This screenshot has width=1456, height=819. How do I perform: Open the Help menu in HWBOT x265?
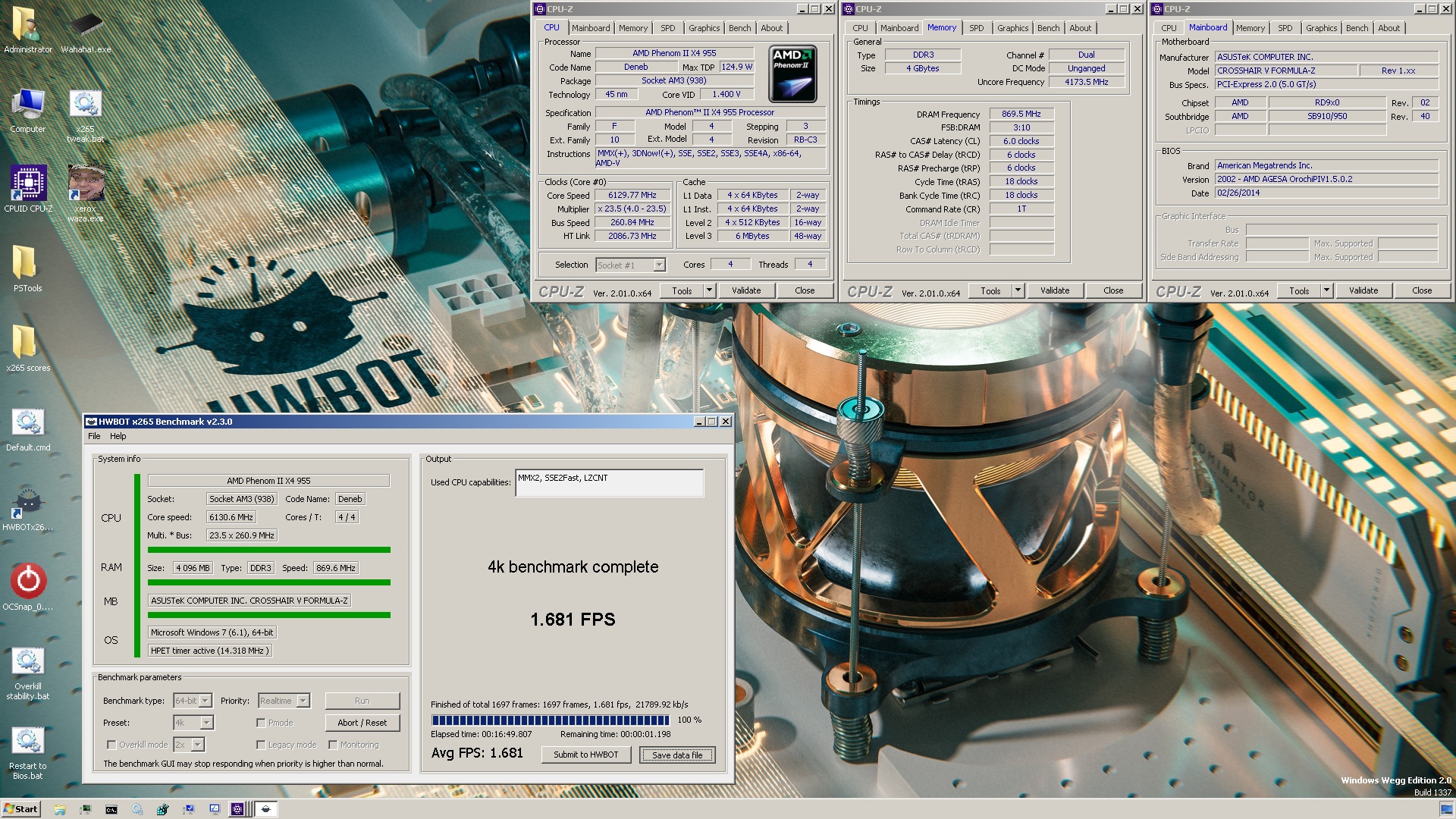pos(118,436)
